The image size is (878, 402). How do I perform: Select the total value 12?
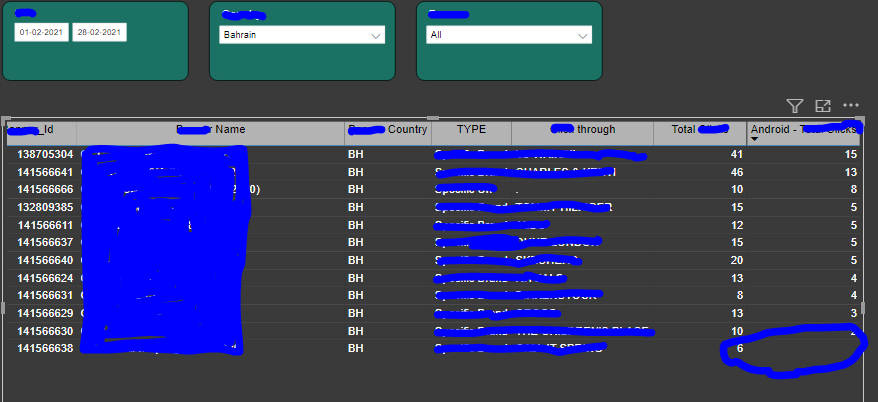737,225
